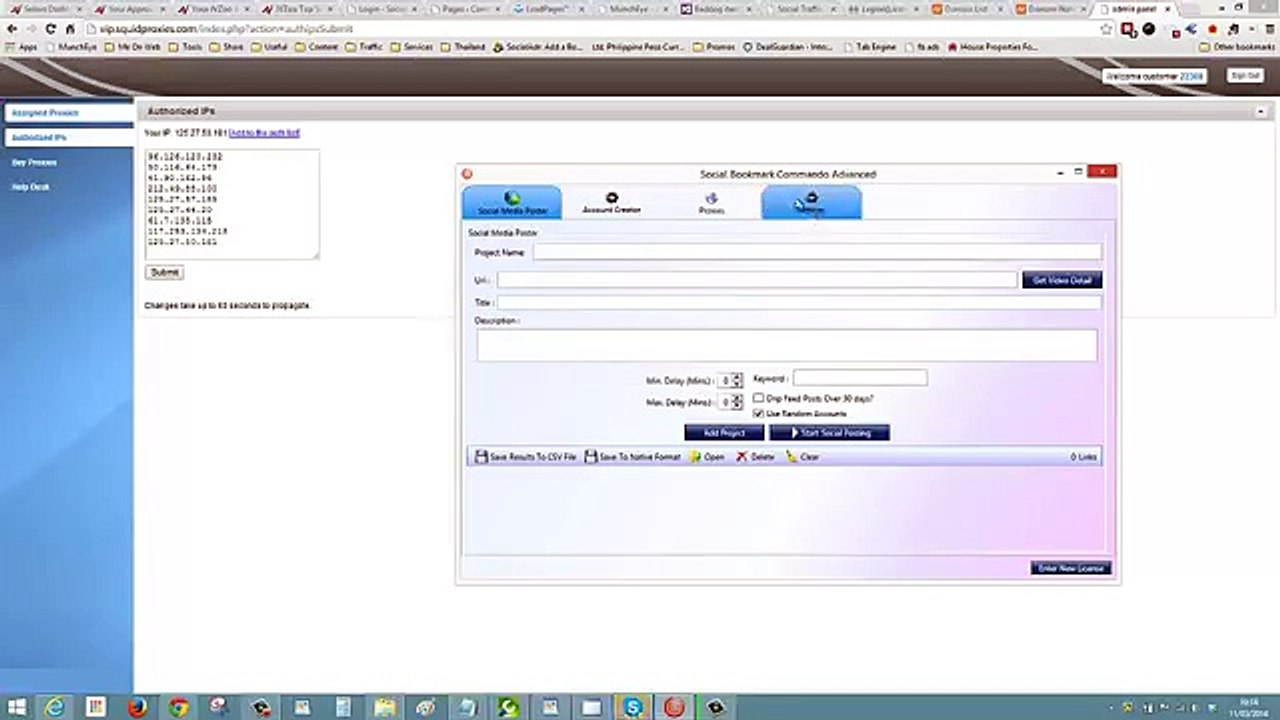The height and width of the screenshot is (720, 1280).
Task: Click the Social Bookmark Commando window title bar icon
Action: 467,174
